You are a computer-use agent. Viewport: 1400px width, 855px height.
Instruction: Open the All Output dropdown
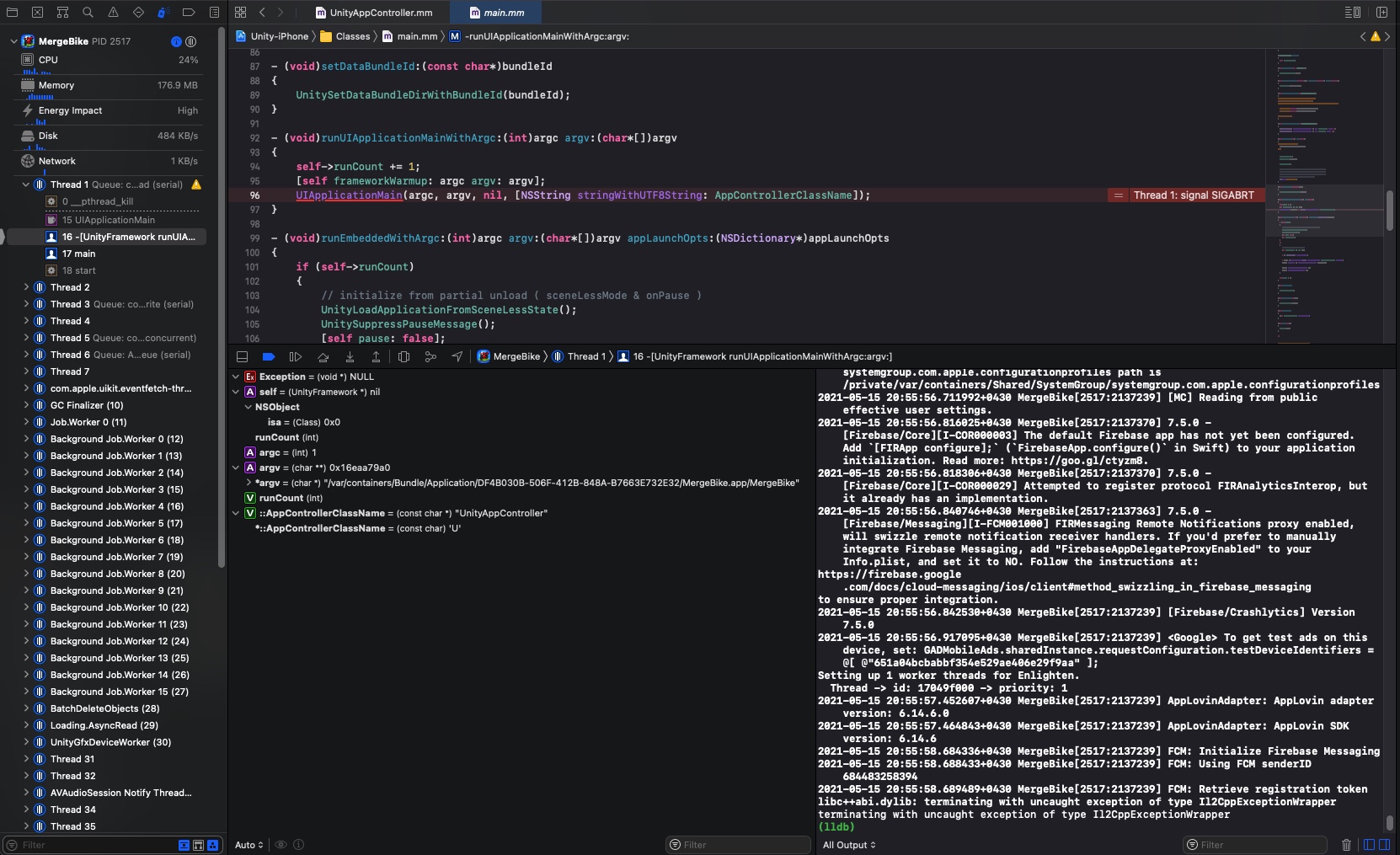pyautogui.click(x=848, y=845)
